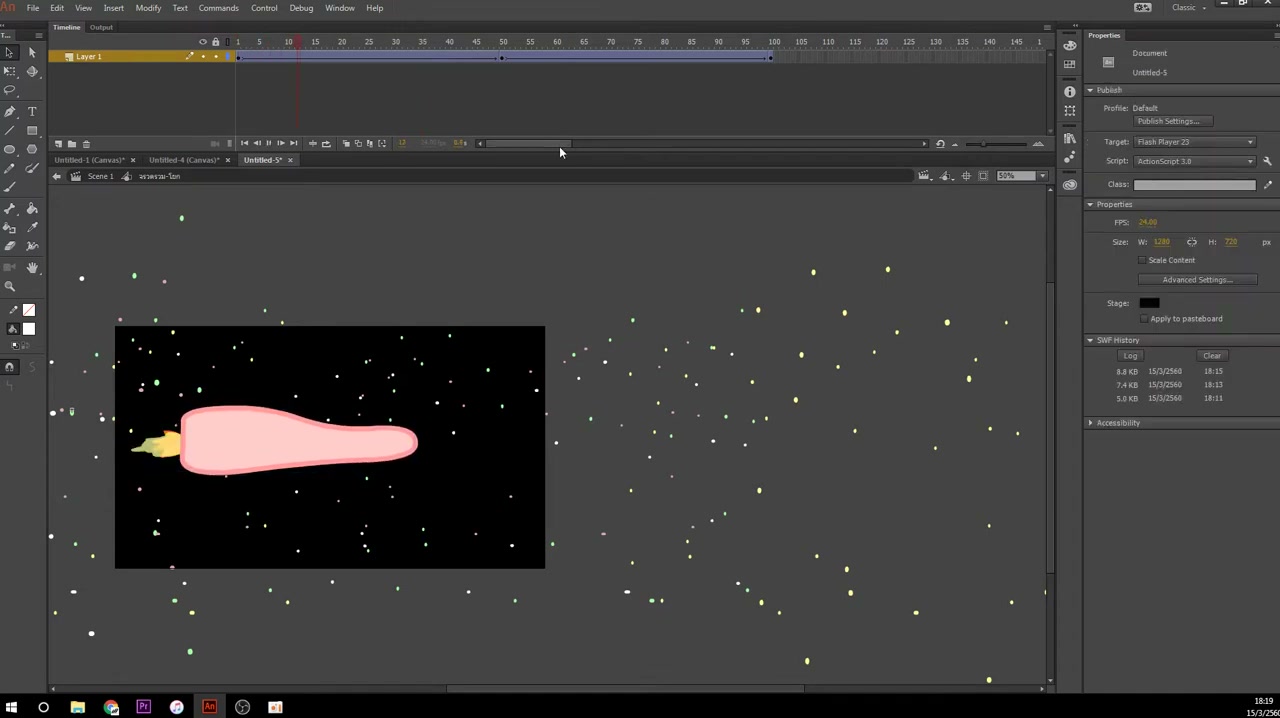Select the Text tool

[x=32, y=111]
